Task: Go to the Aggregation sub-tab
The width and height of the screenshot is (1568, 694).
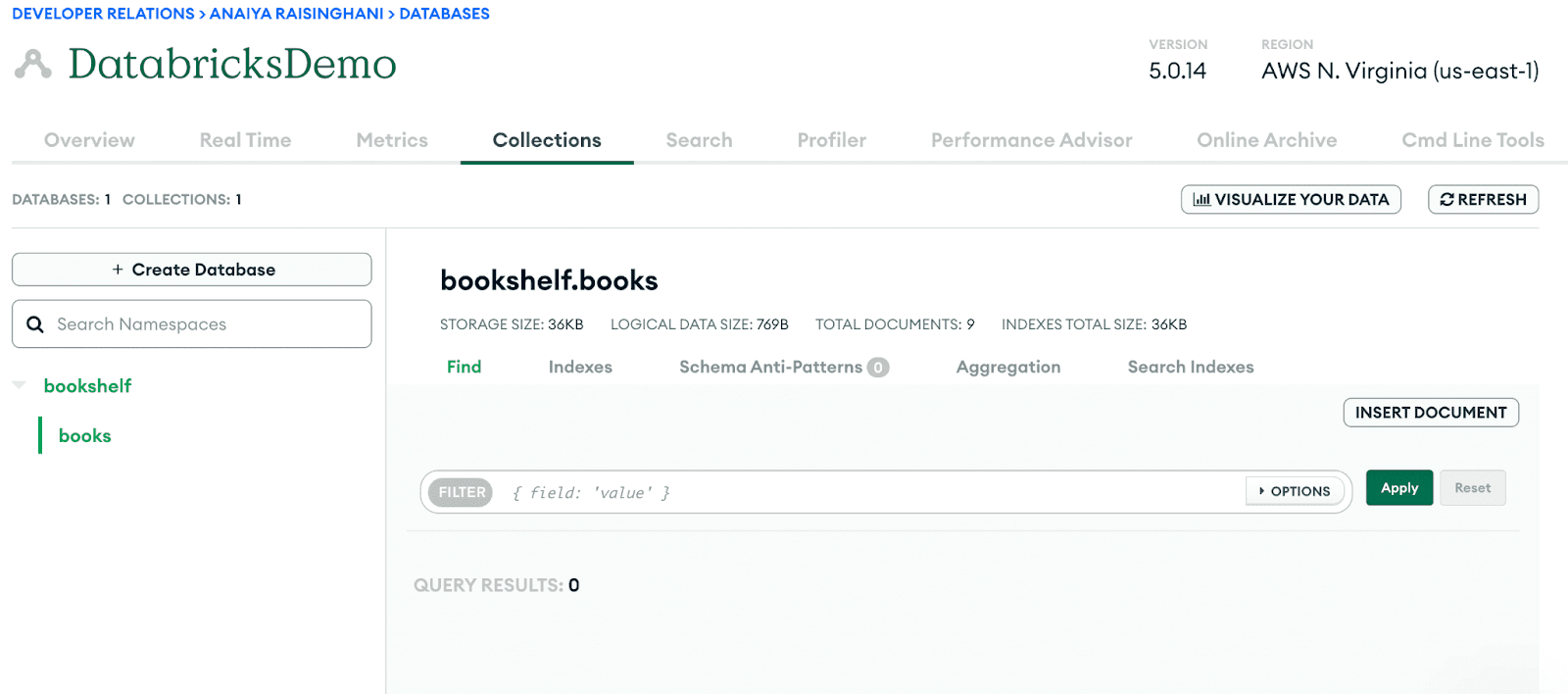Action: [1007, 367]
